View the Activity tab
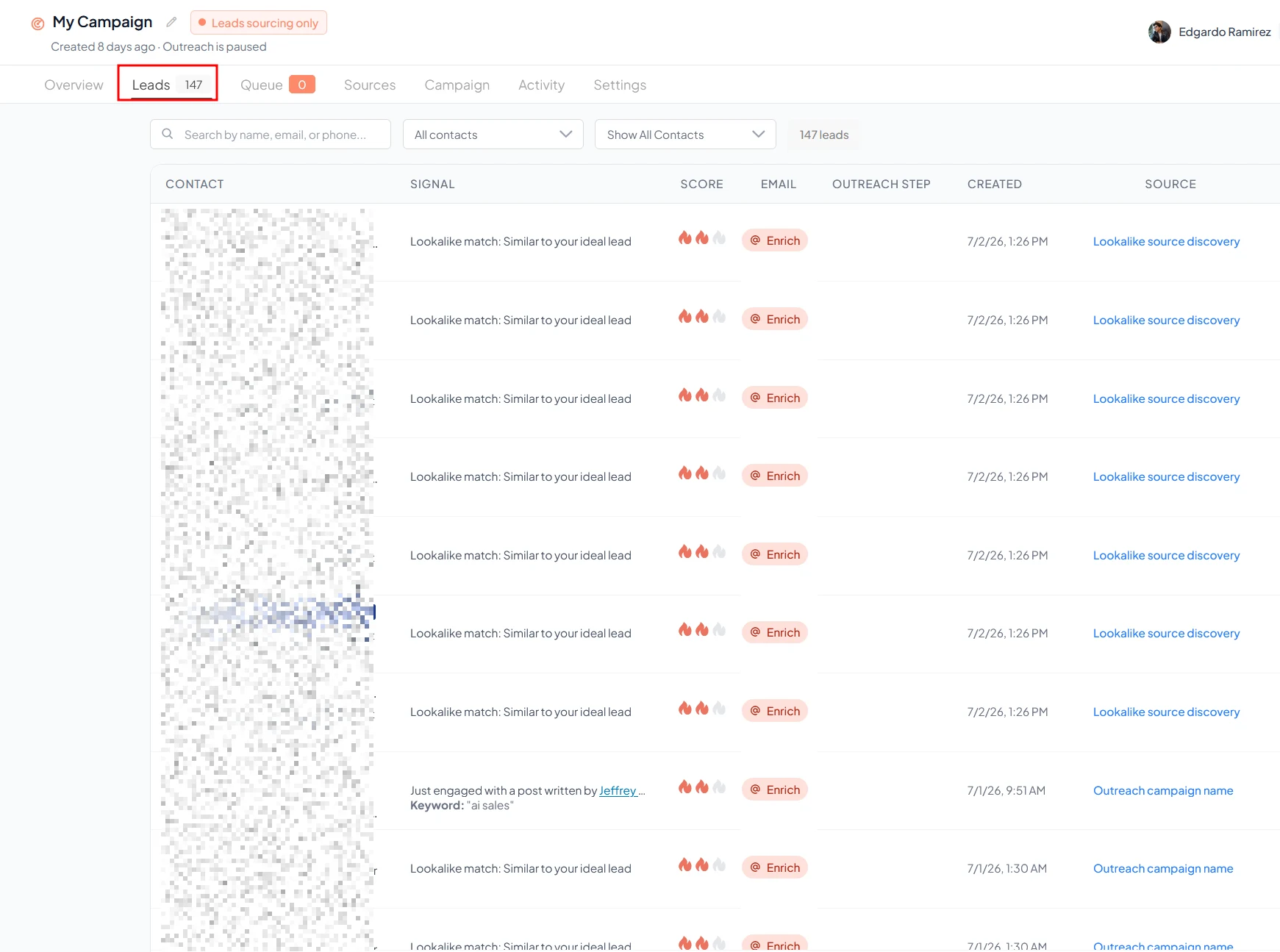 (541, 85)
